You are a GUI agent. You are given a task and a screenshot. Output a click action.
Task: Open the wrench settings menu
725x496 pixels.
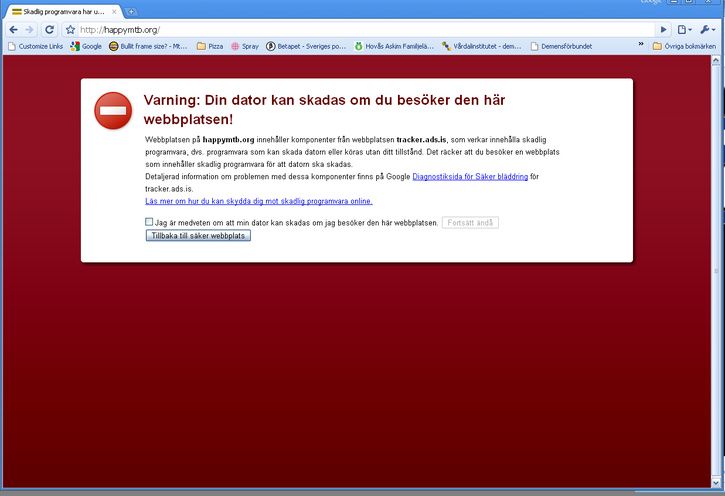click(x=707, y=30)
